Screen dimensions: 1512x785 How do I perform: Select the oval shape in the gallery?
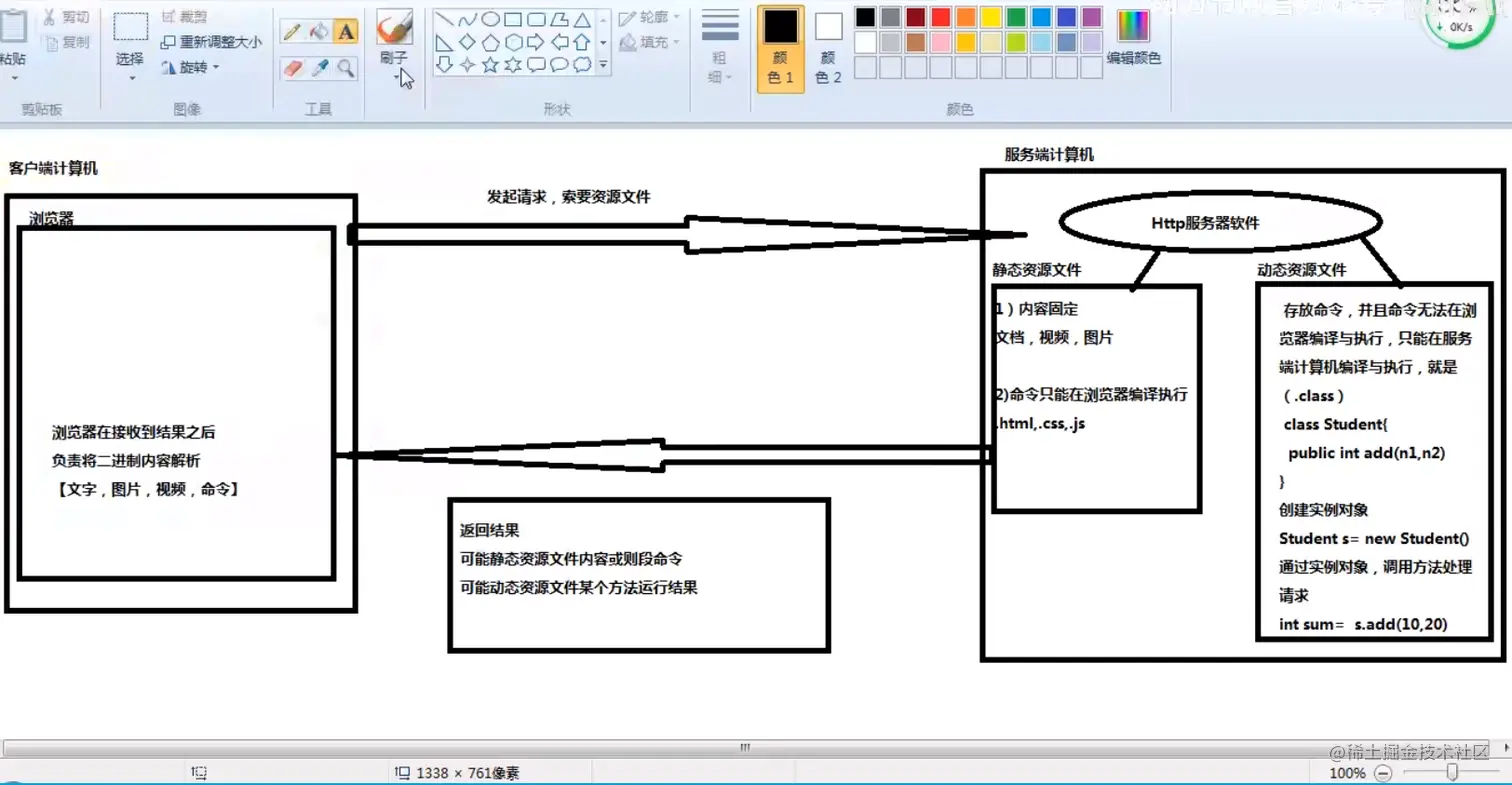coord(491,20)
